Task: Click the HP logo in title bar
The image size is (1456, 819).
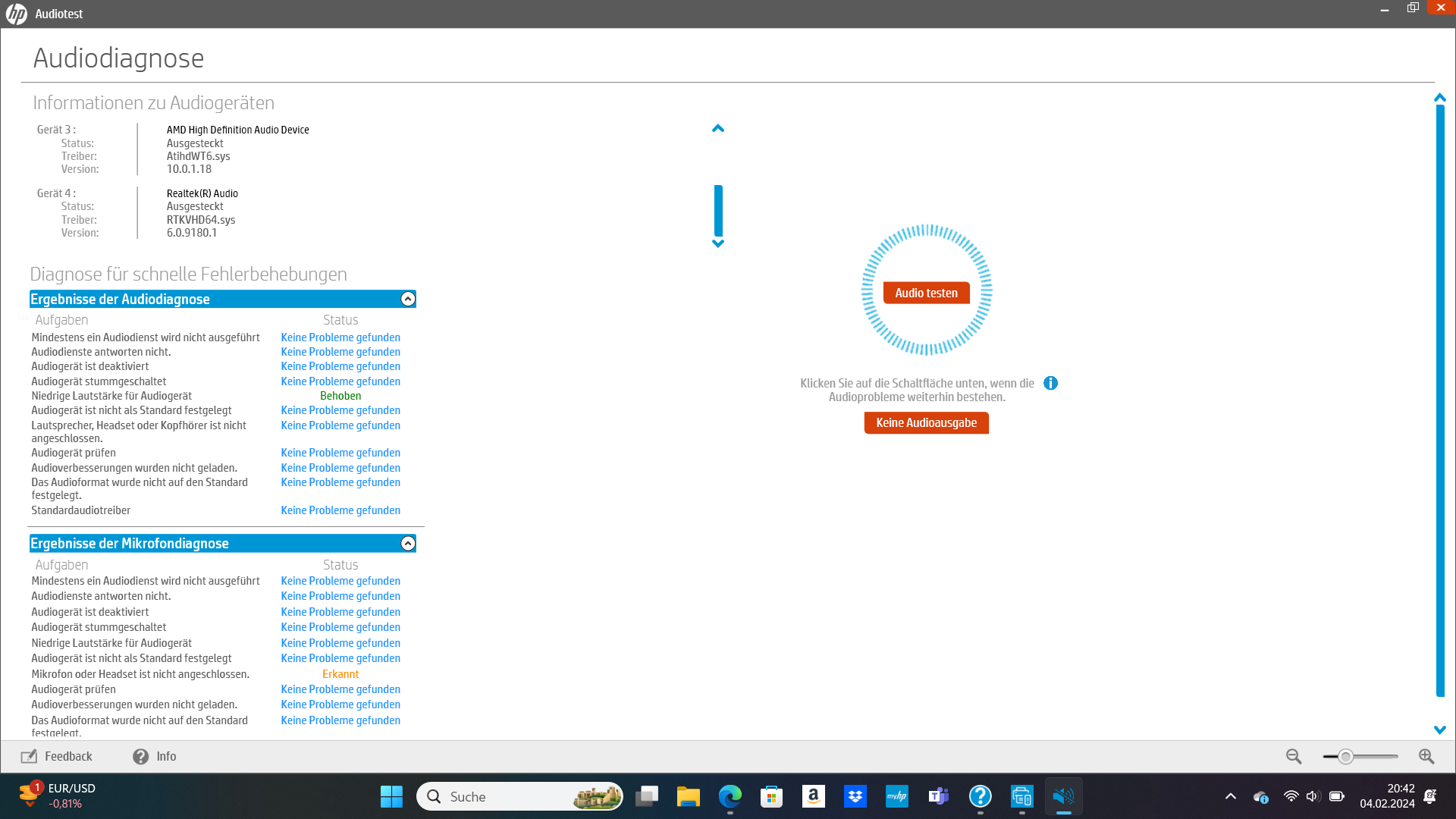Action: tap(17, 14)
